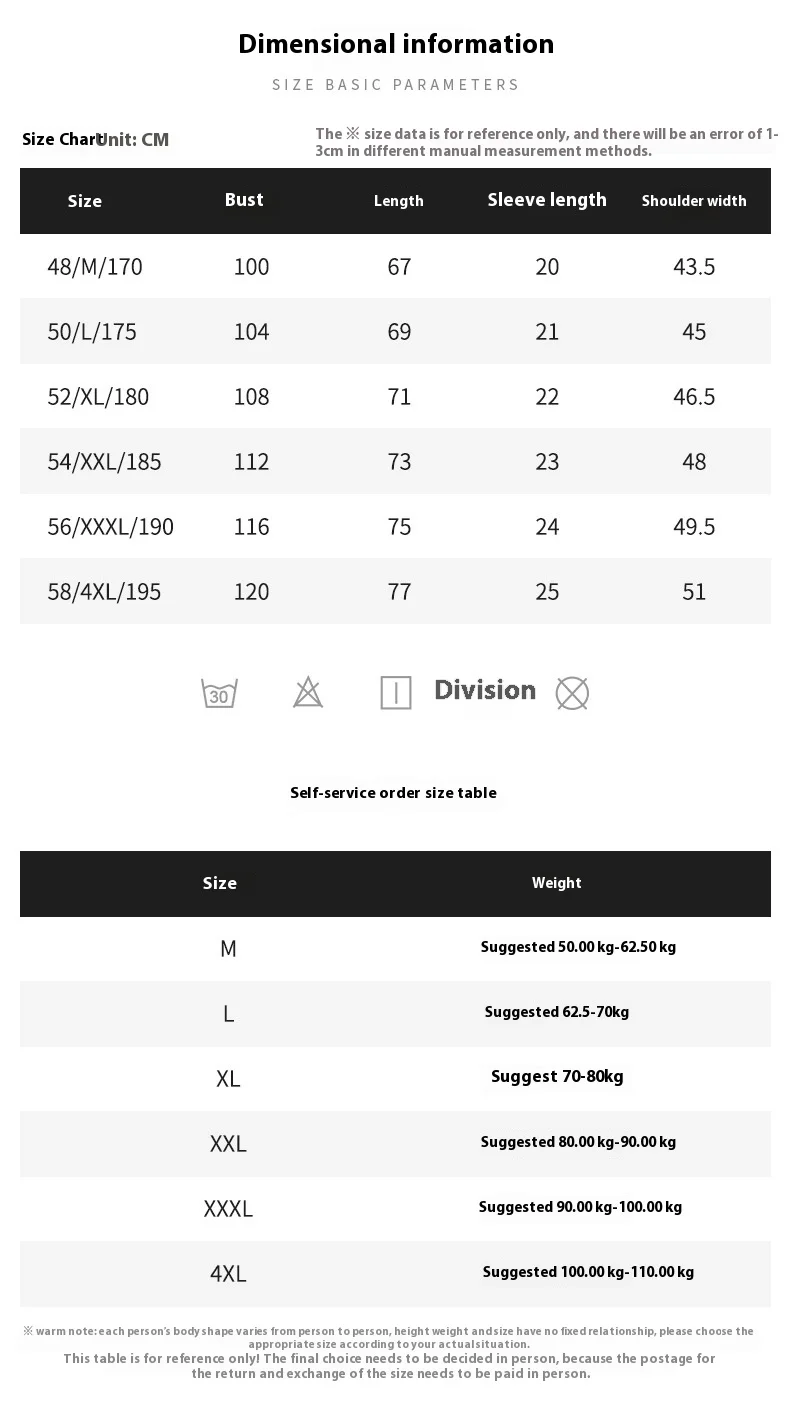
Task: Click the Shoulder width column header
Action: [694, 201]
